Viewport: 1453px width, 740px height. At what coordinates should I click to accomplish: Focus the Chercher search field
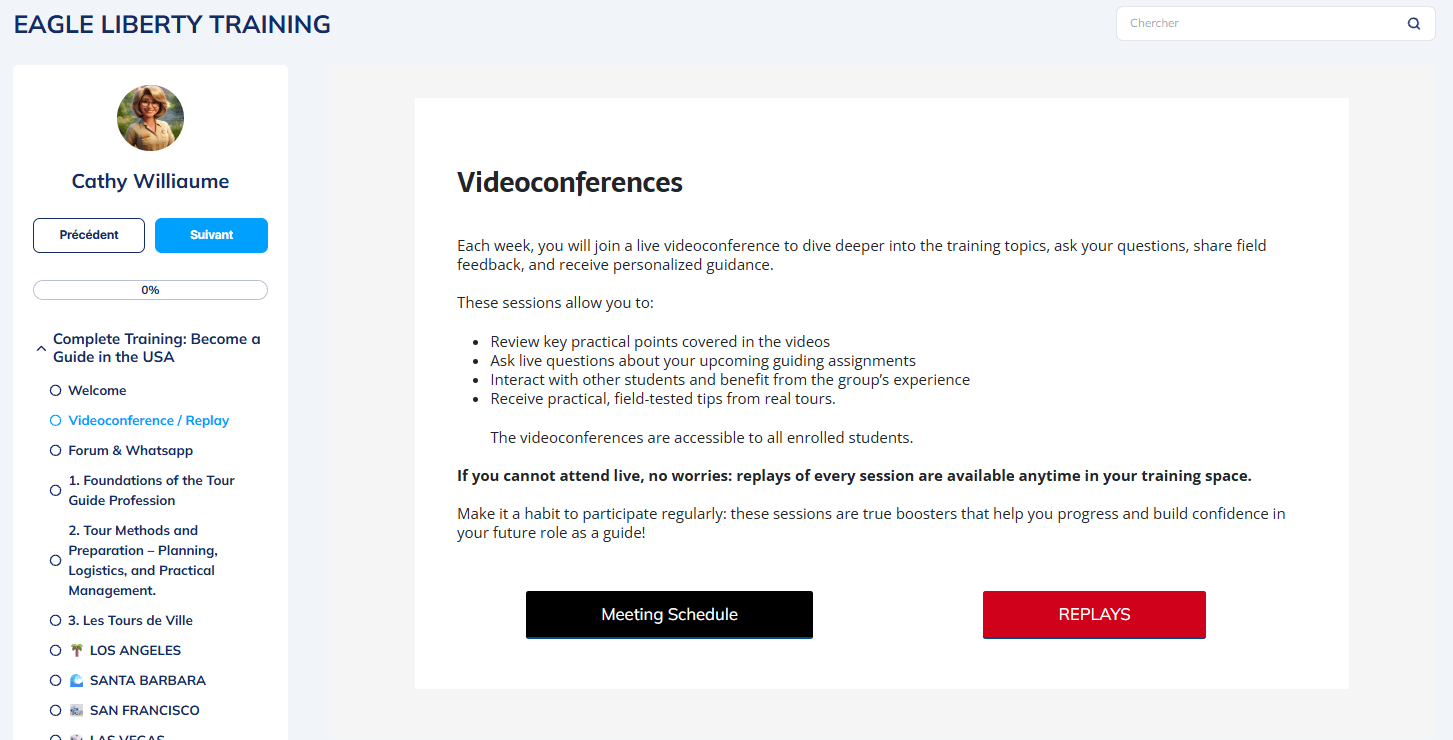point(1260,24)
